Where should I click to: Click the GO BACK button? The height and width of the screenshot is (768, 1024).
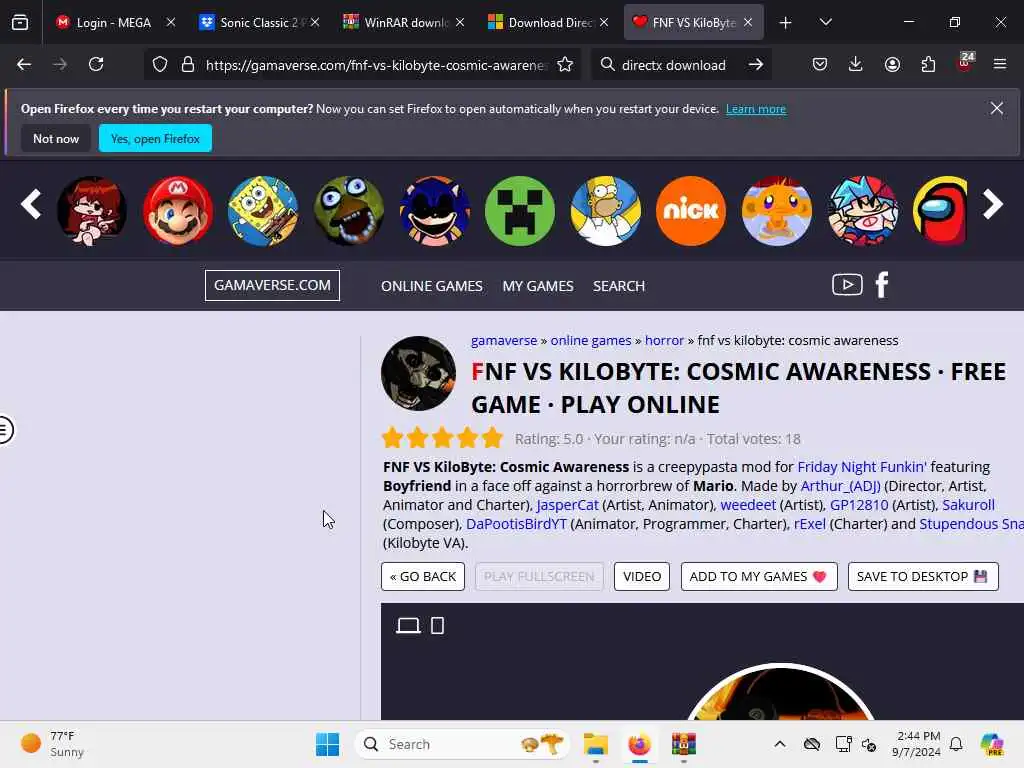[x=423, y=577]
